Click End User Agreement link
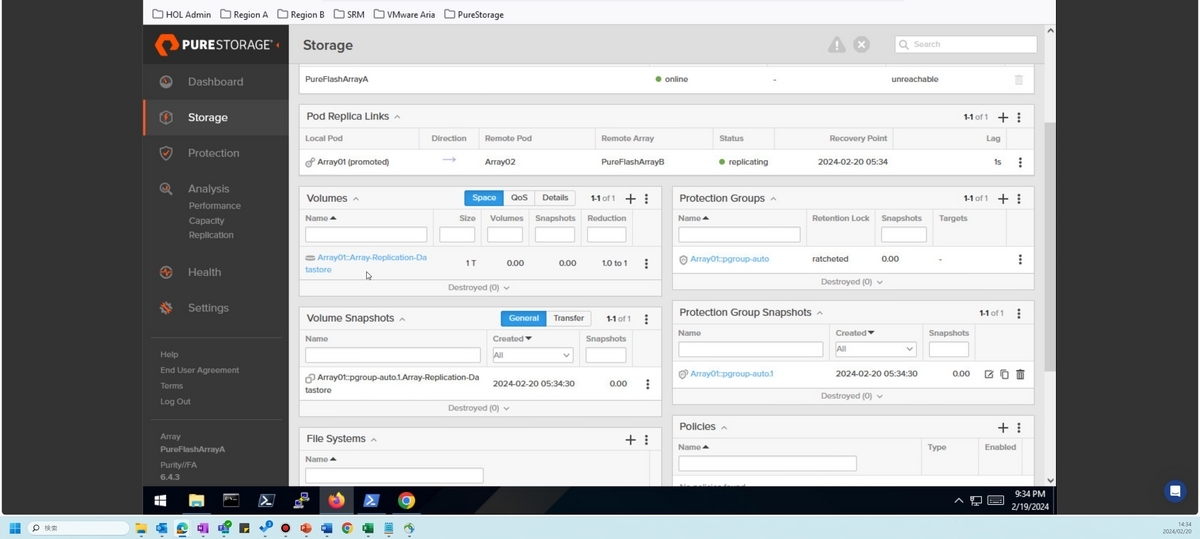Image resolution: width=1200 pixels, height=539 pixels. pos(200,370)
